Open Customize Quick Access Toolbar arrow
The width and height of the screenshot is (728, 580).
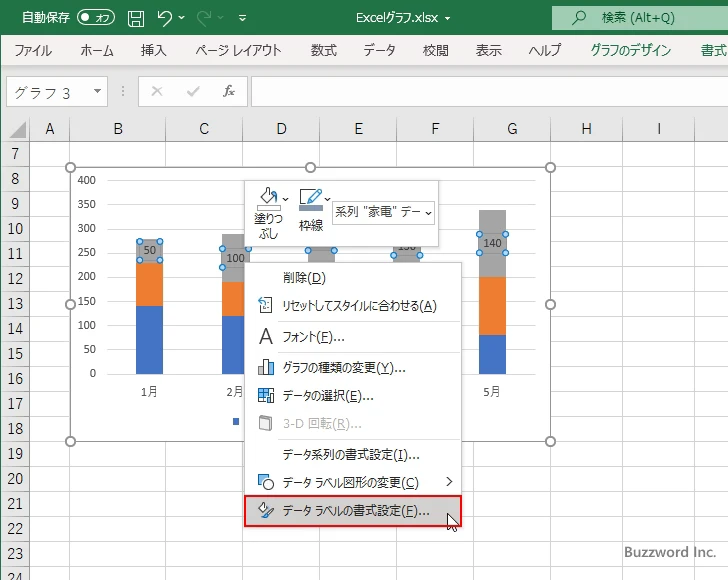[242, 18]
